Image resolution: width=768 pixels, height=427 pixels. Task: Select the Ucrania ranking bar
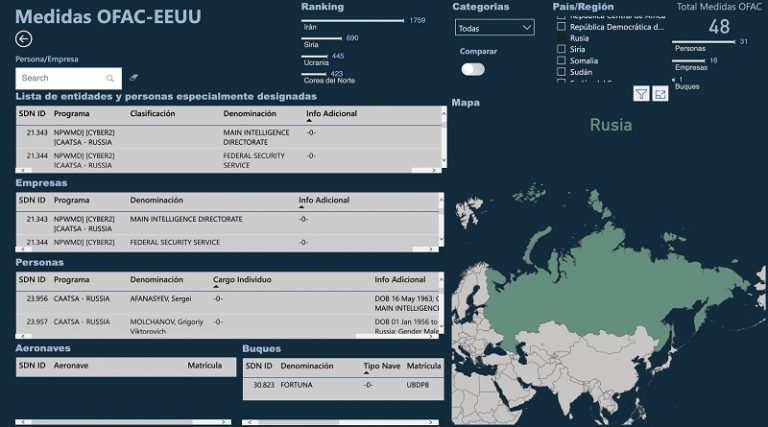point(314,56)
